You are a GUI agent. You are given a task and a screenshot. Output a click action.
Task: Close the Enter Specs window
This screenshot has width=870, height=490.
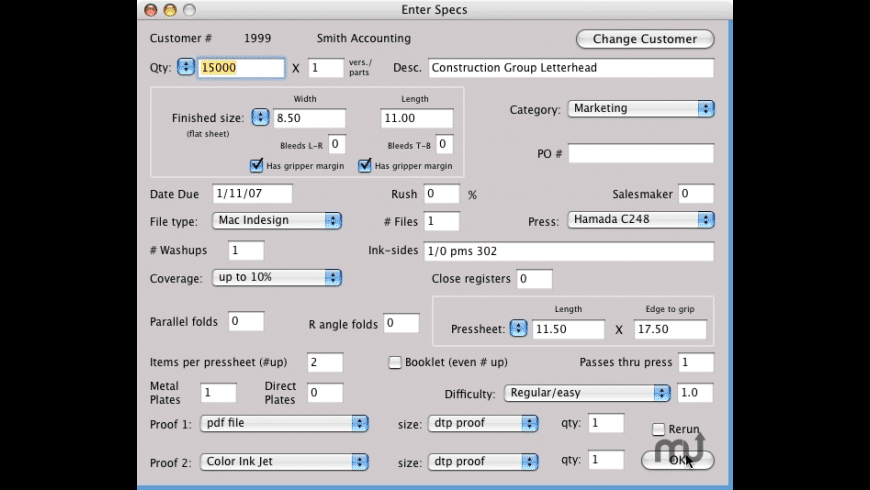click(151, 10)
